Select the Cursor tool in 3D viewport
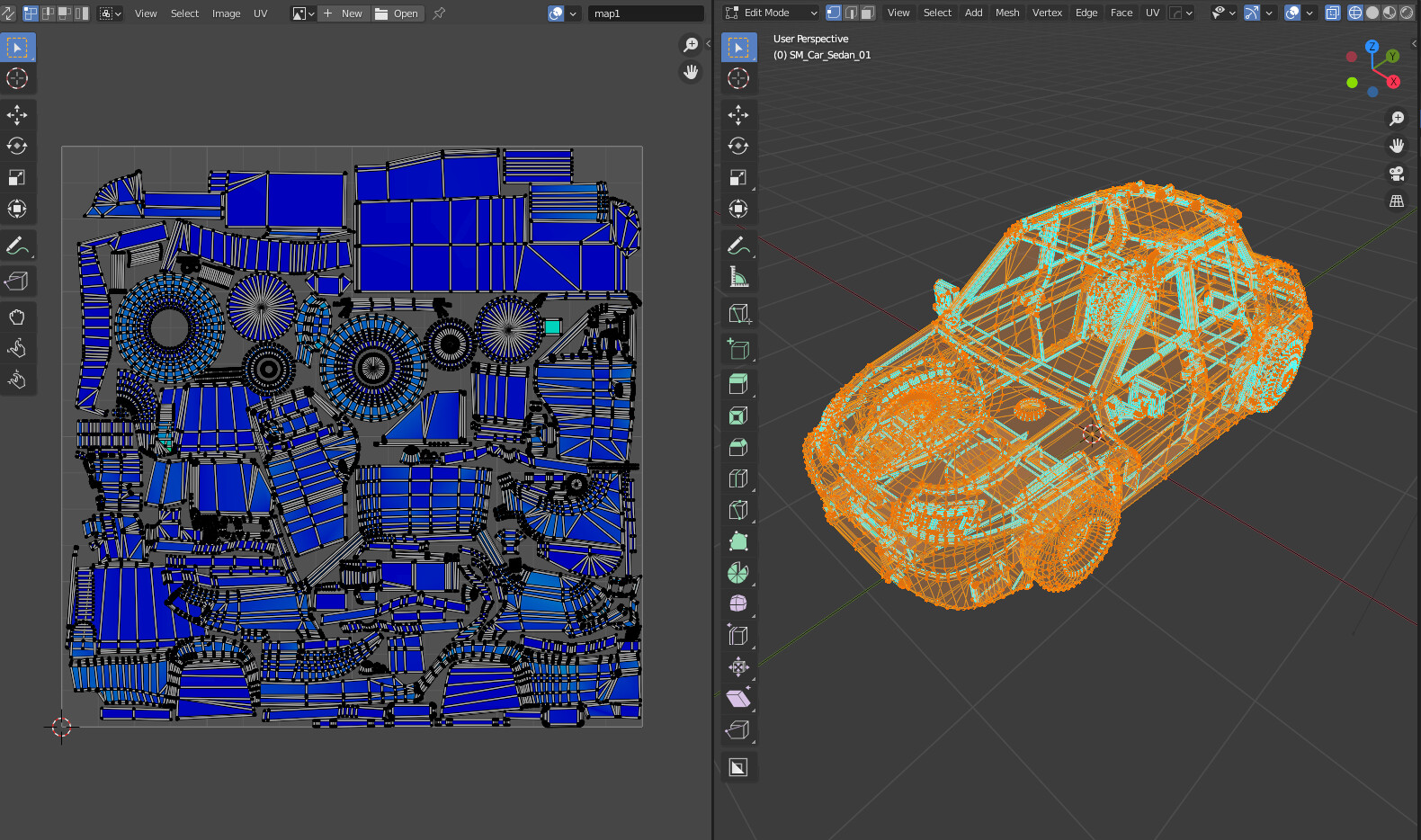Image resolution: width=1421 pixels, height=840 pixels. click(738, 78)
